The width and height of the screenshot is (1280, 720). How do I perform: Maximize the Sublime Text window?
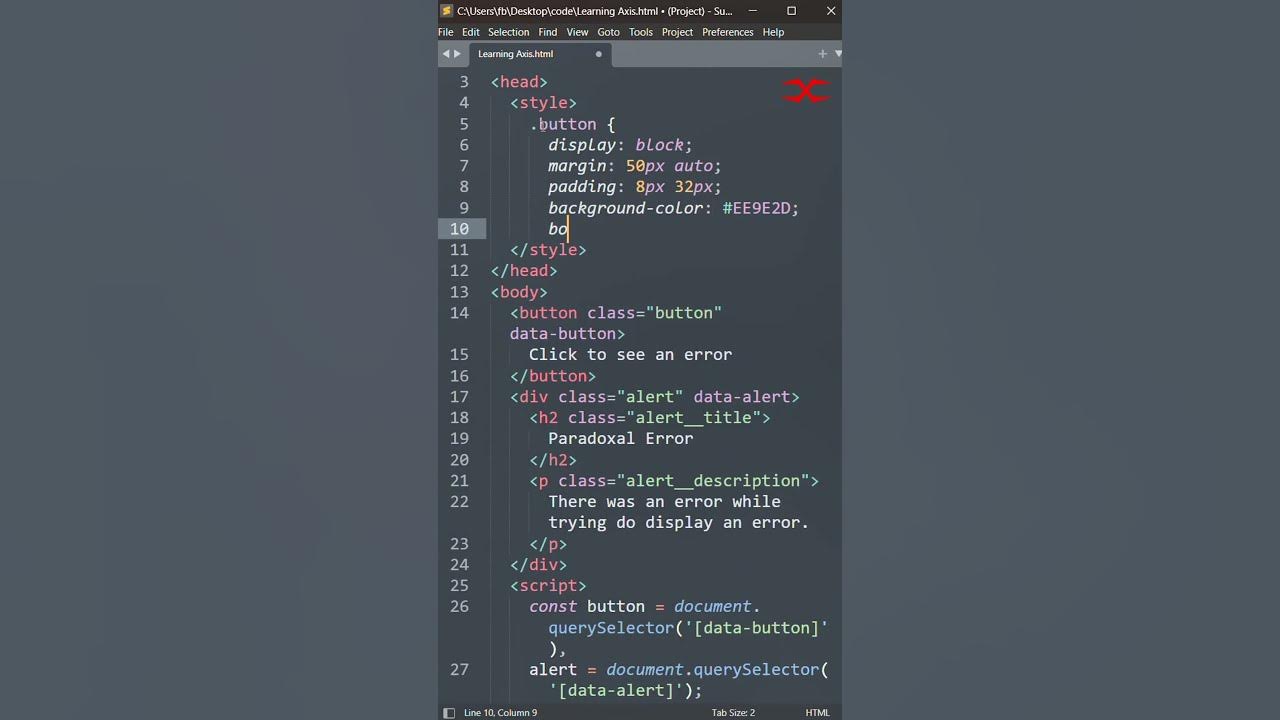791,11
